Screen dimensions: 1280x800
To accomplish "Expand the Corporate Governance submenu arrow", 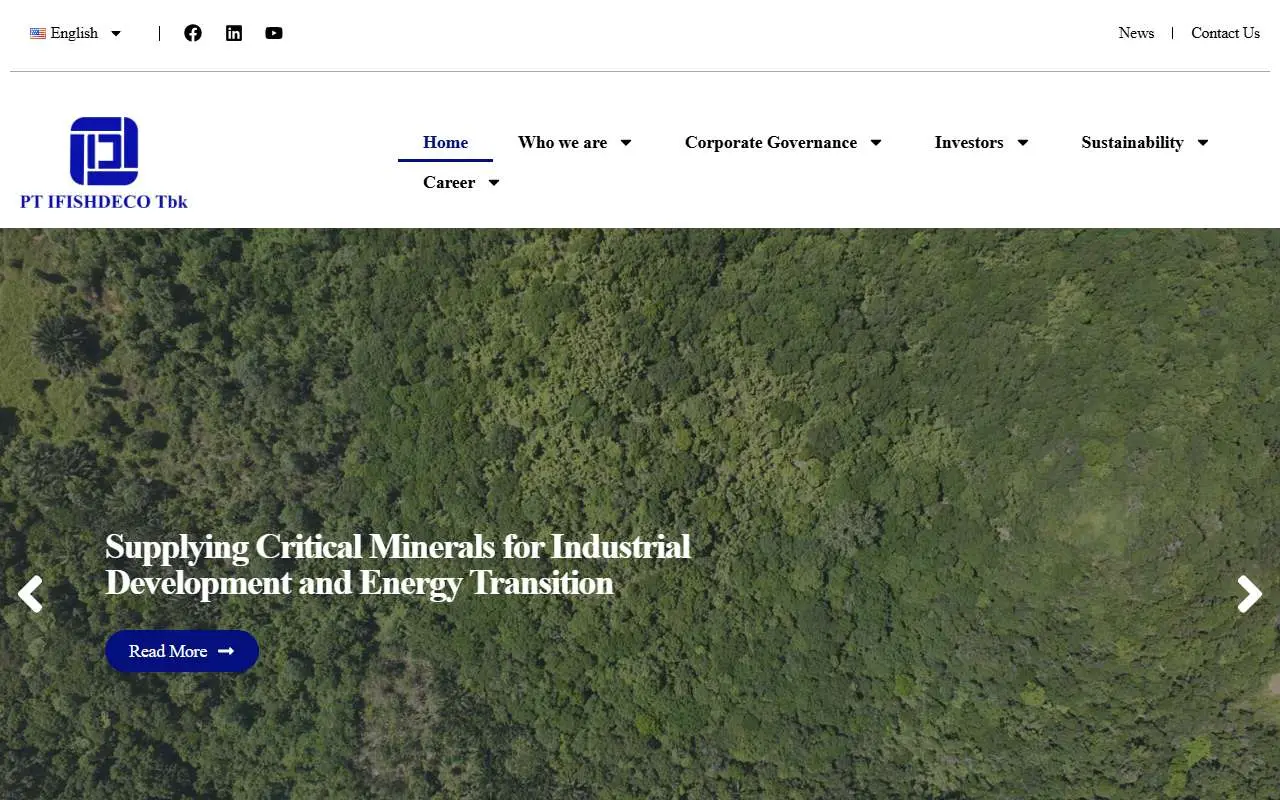I will pyautogui.click(x=876, y=142).
